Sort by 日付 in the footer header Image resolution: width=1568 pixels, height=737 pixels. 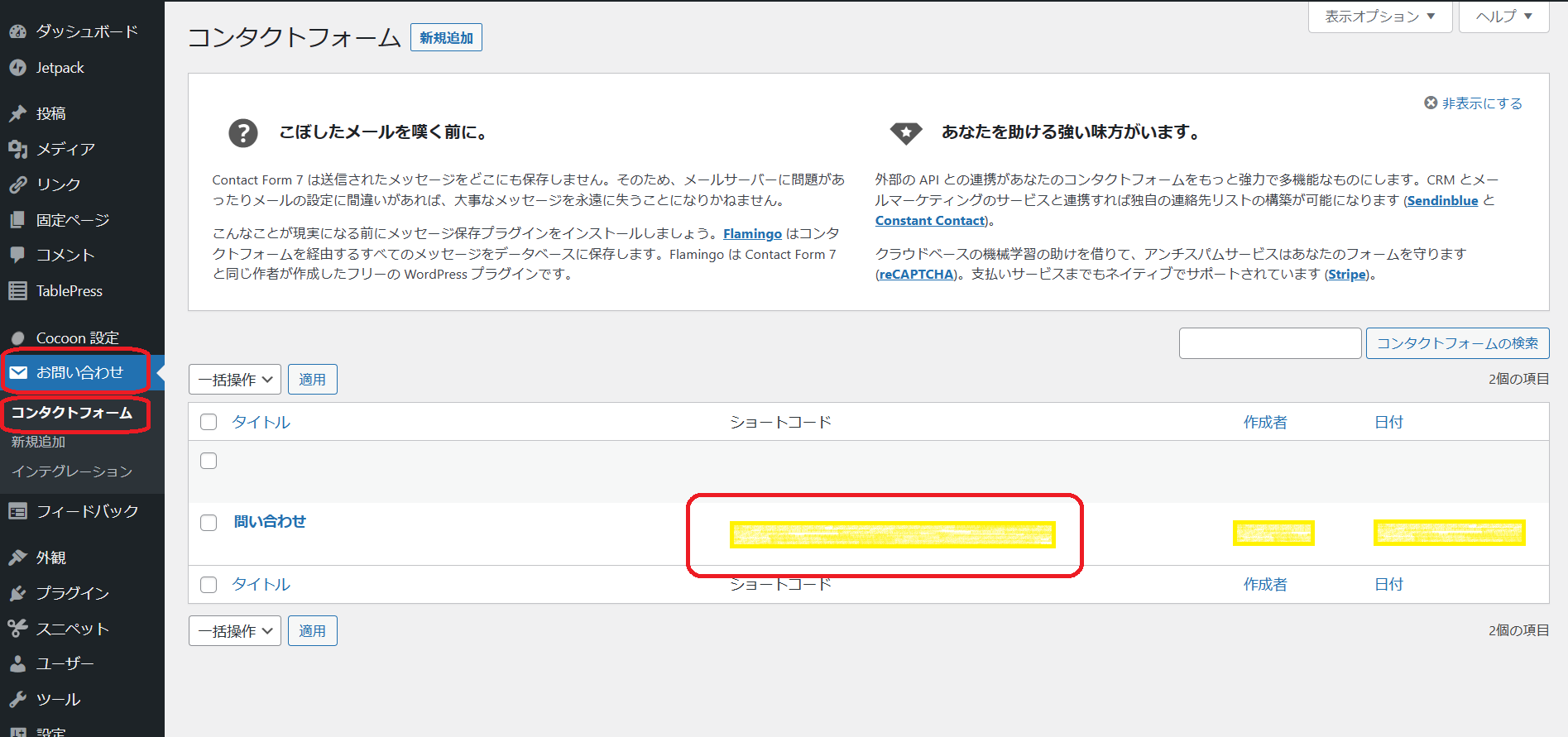1388,584
